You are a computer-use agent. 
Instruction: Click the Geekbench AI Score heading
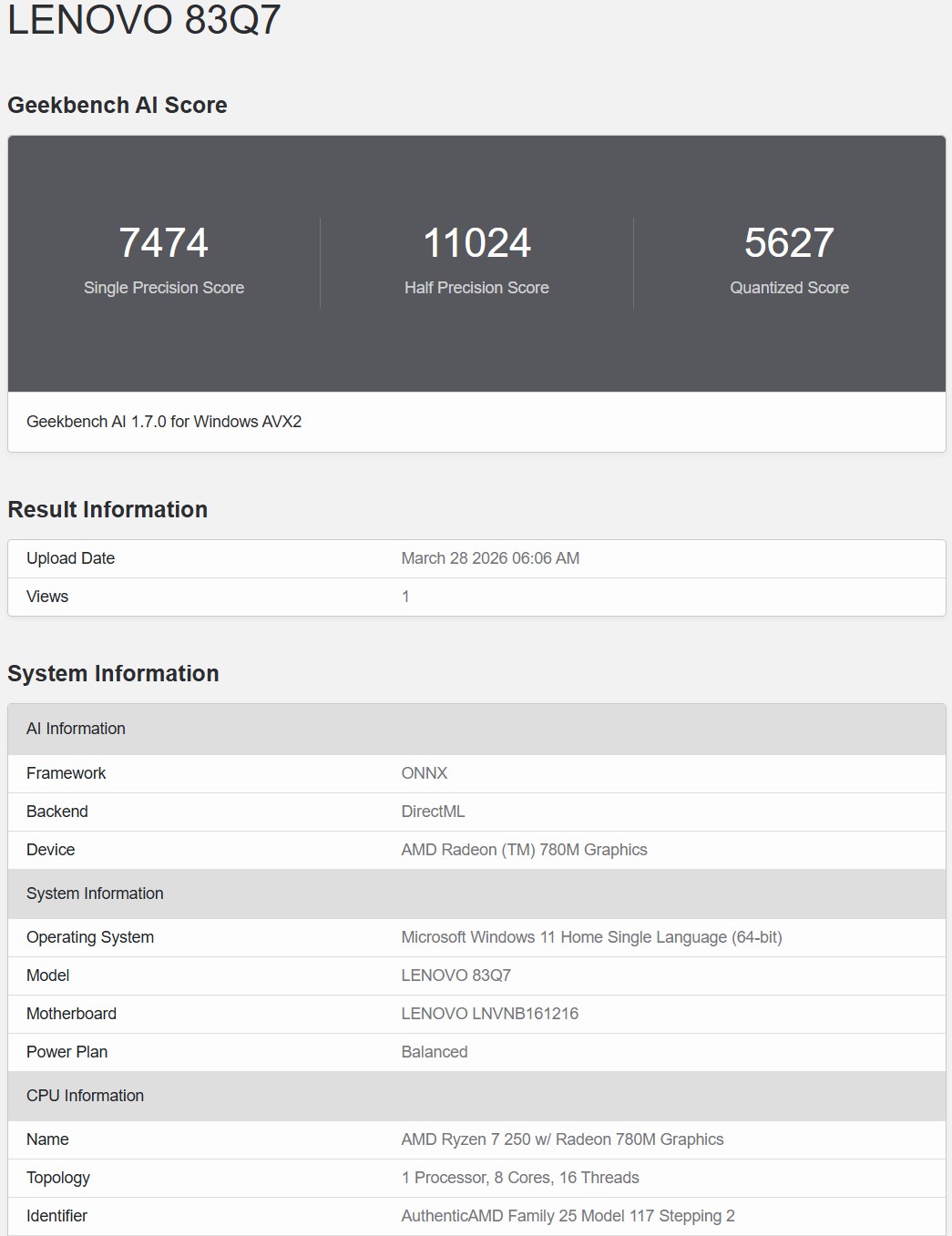click(x=117, y=105)
